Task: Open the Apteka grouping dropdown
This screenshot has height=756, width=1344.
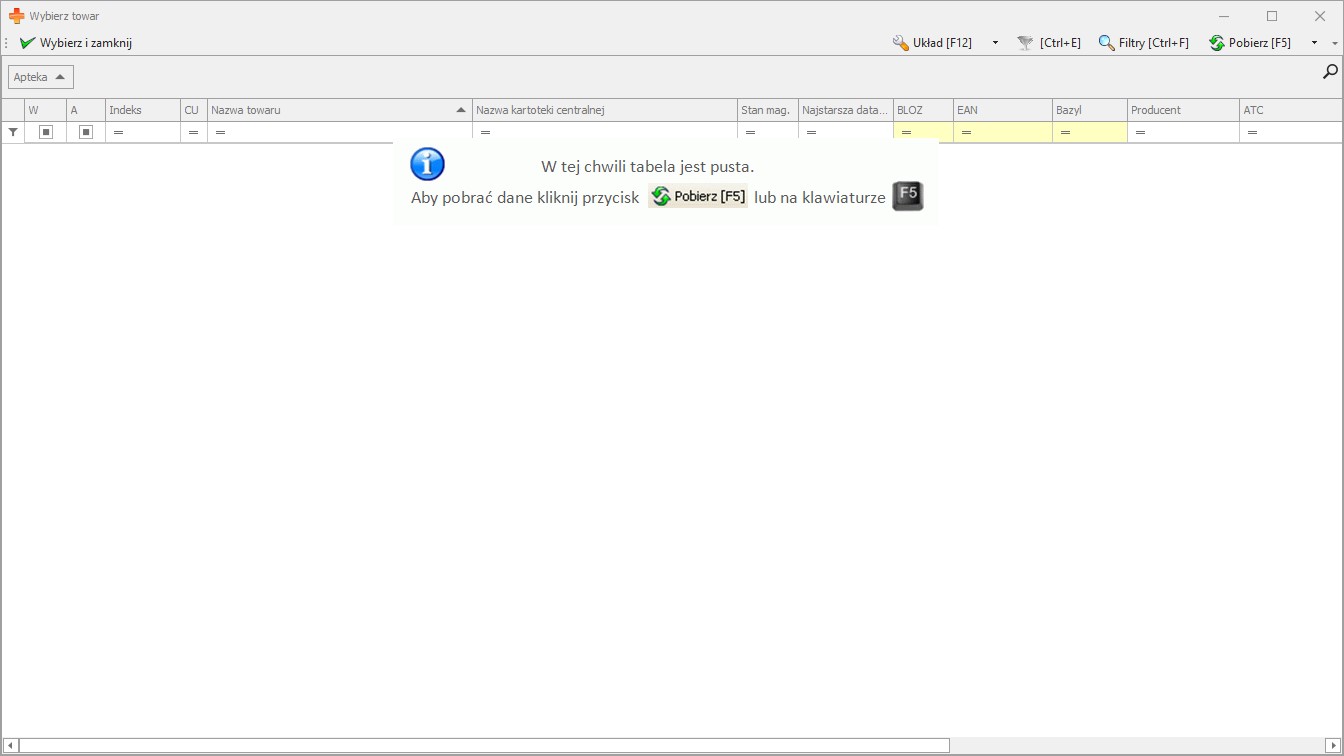Action: [40, 77]
